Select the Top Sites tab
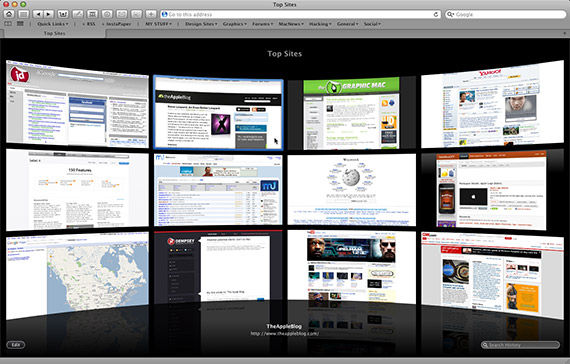Screen dimensions: 570x364 click(x=55, y=33)
